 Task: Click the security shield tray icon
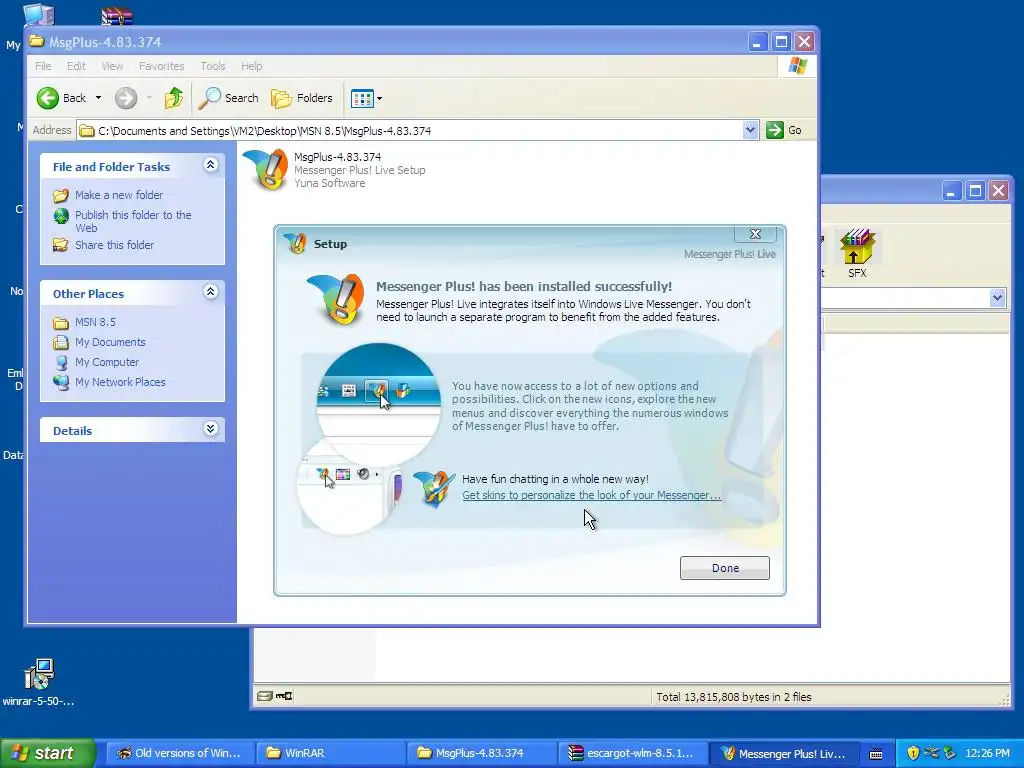click(913, 753)
